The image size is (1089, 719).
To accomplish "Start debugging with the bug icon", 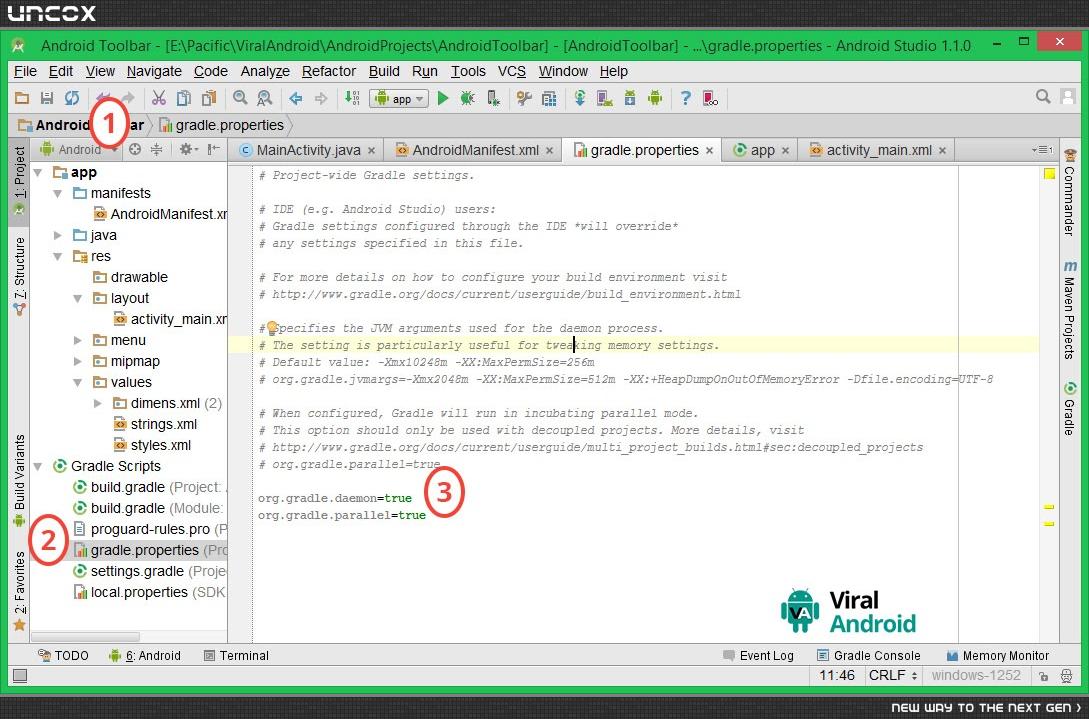I will 467,99.
